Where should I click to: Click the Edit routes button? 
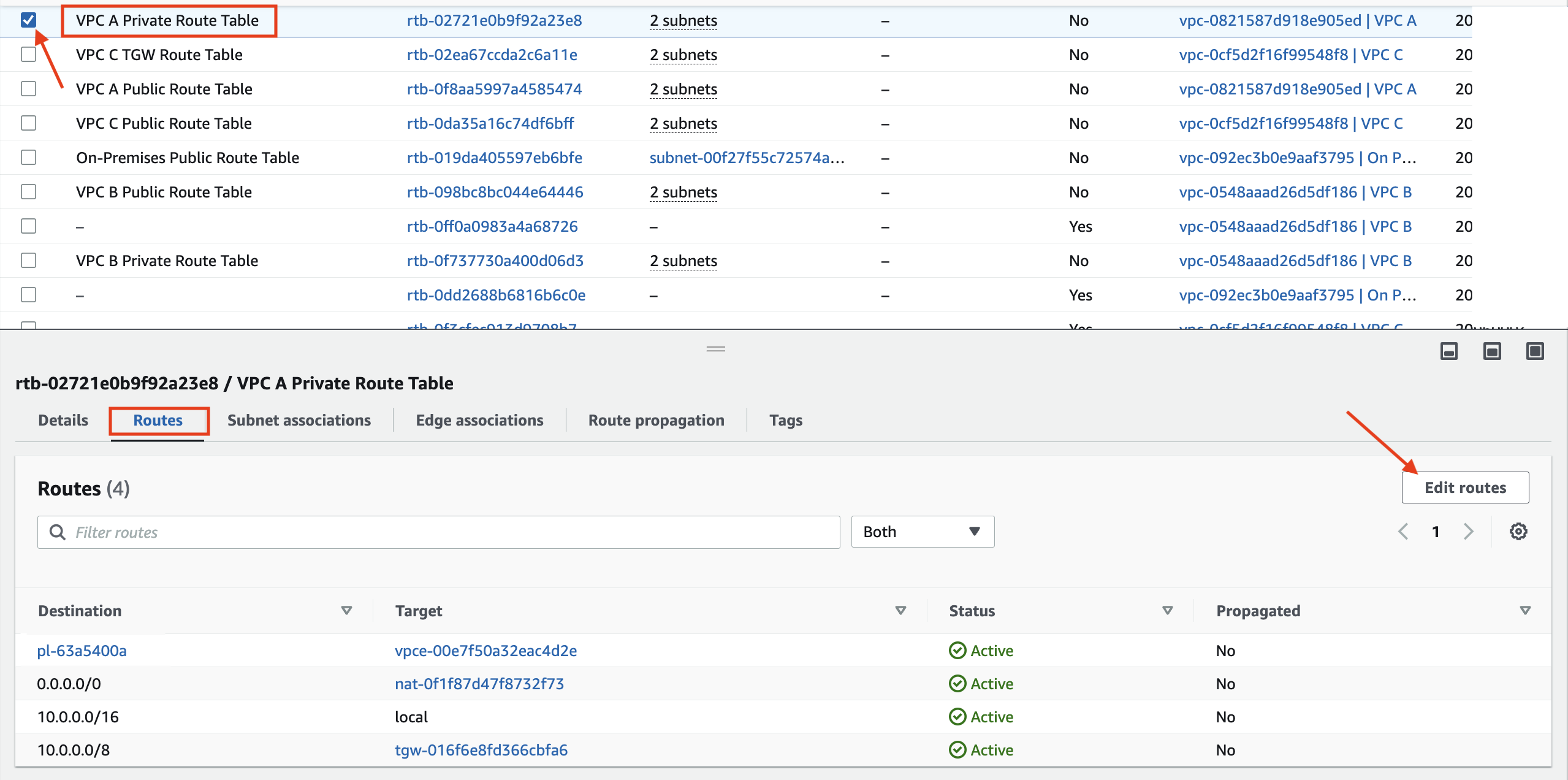(x=1464, y=487)
